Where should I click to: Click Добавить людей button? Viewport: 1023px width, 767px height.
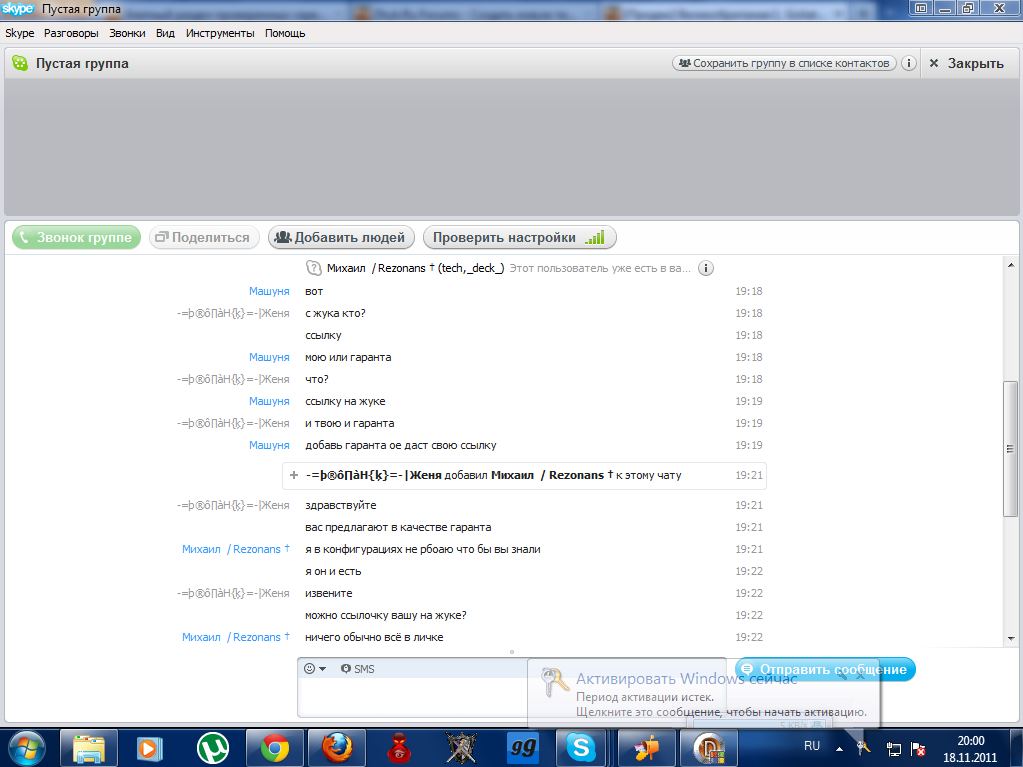click(341, 237)
